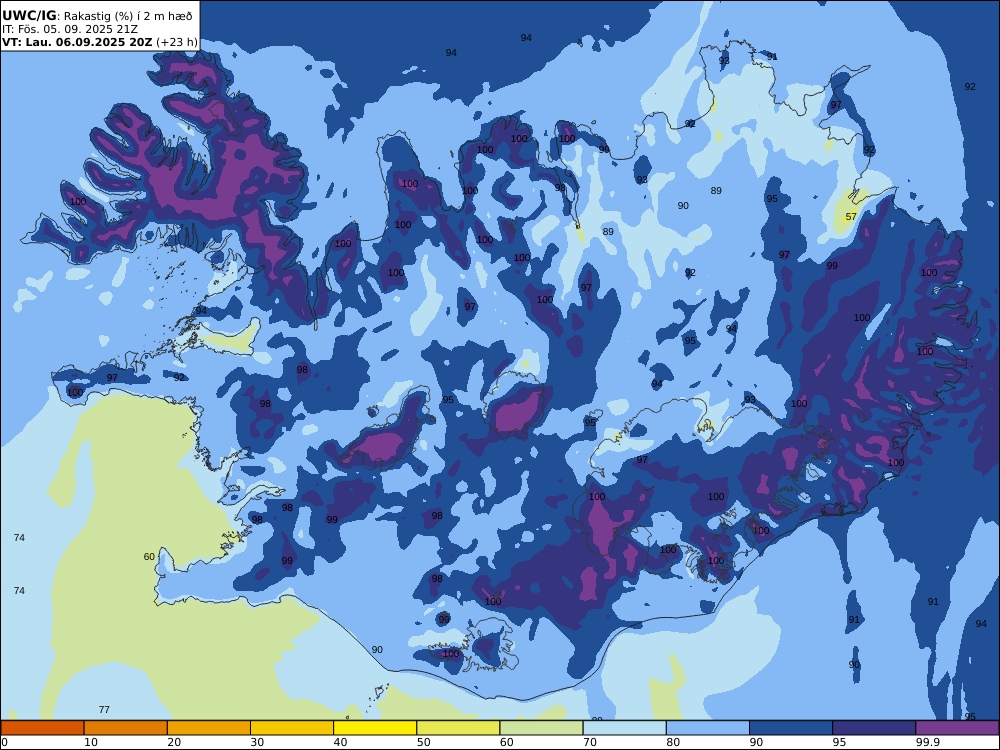
Task: Click the 0–10 dark orange legend swatch
Action: 43,728
